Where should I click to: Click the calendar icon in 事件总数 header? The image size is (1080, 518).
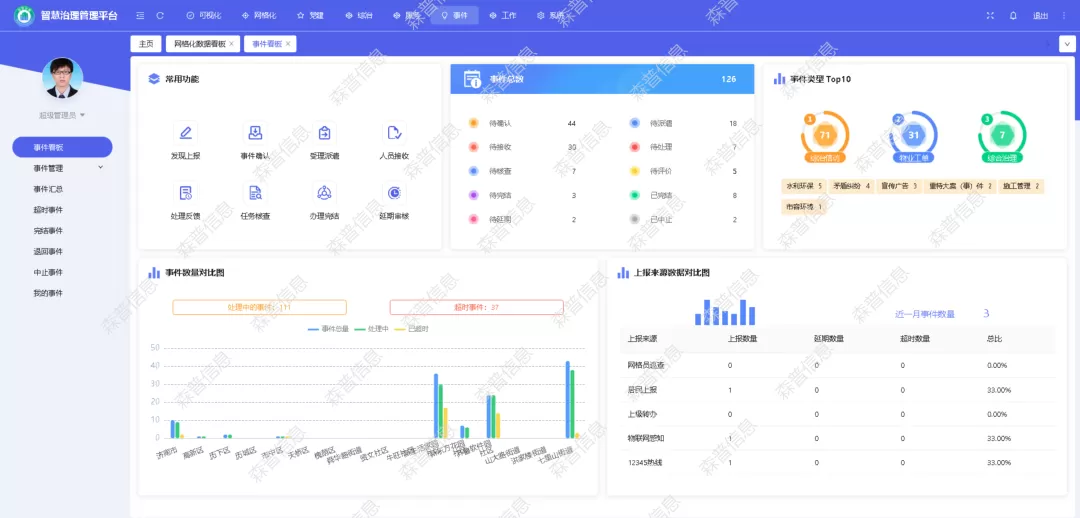click(x=472, y=79)
